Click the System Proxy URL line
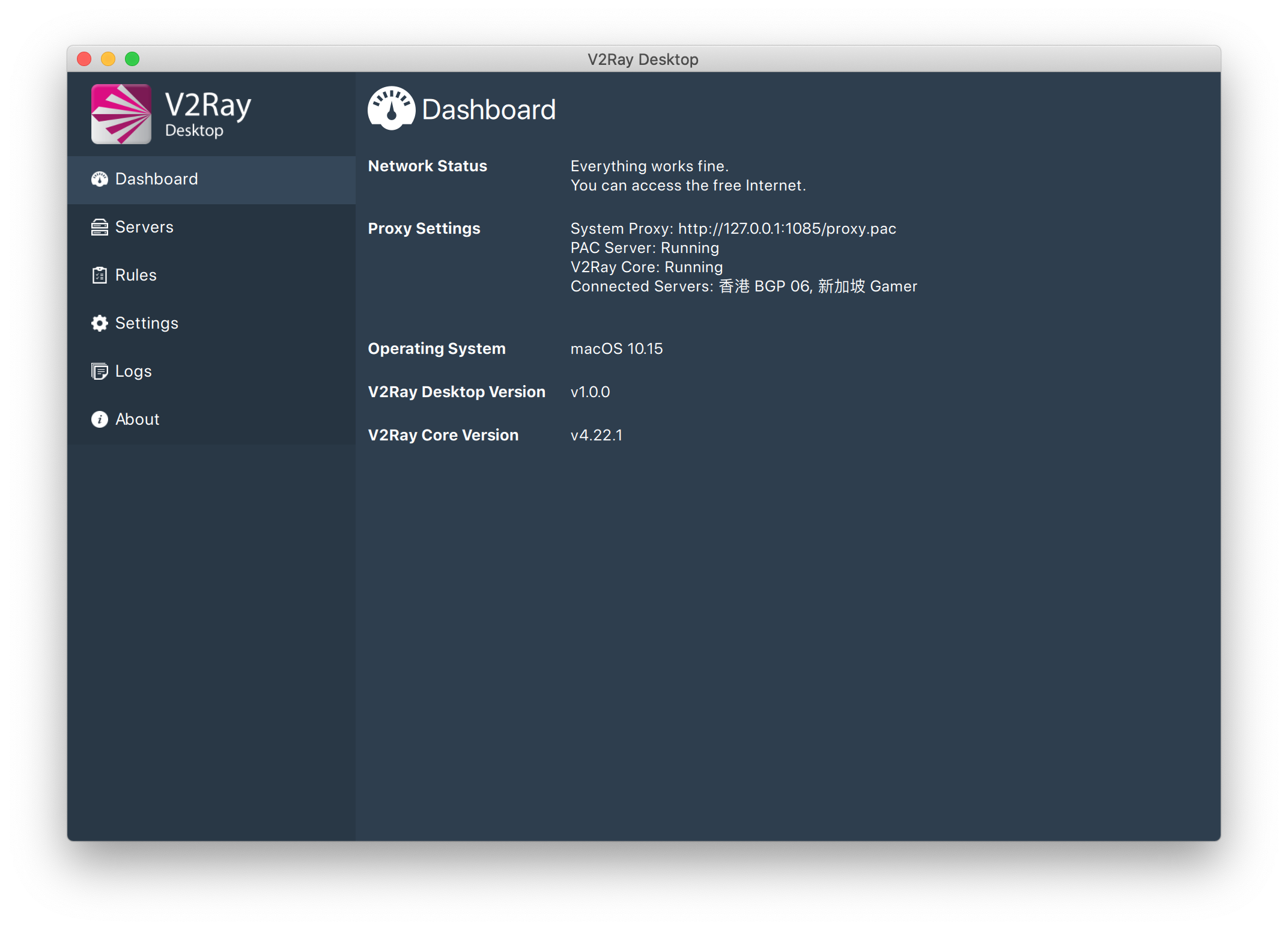The height and width of the screenshot is (930, 1288). point(733,228)
